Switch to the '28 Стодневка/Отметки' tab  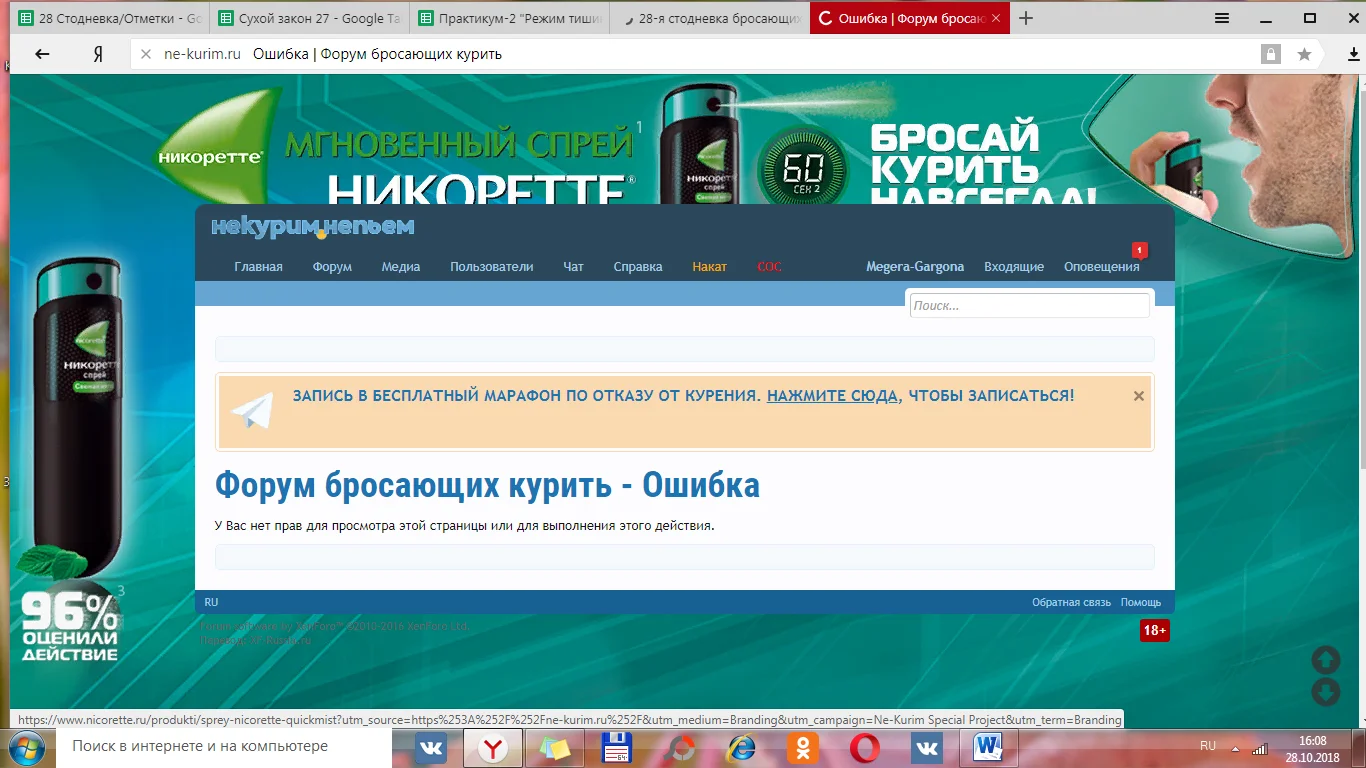click(x=109, y=18)
